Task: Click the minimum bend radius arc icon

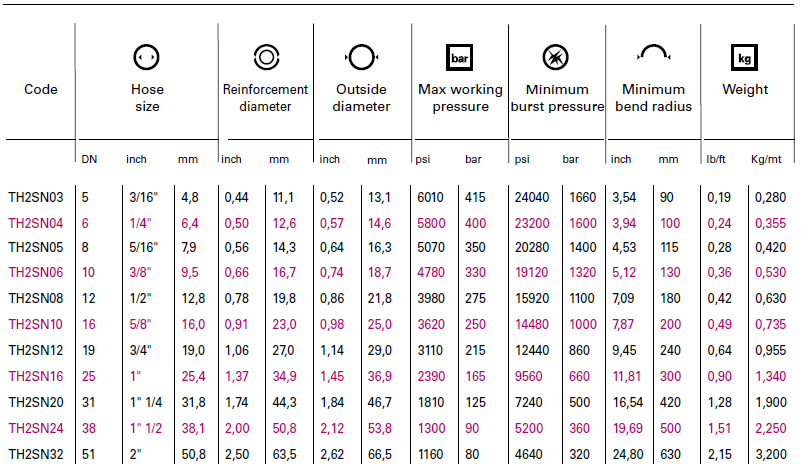Action: point(653,53)
